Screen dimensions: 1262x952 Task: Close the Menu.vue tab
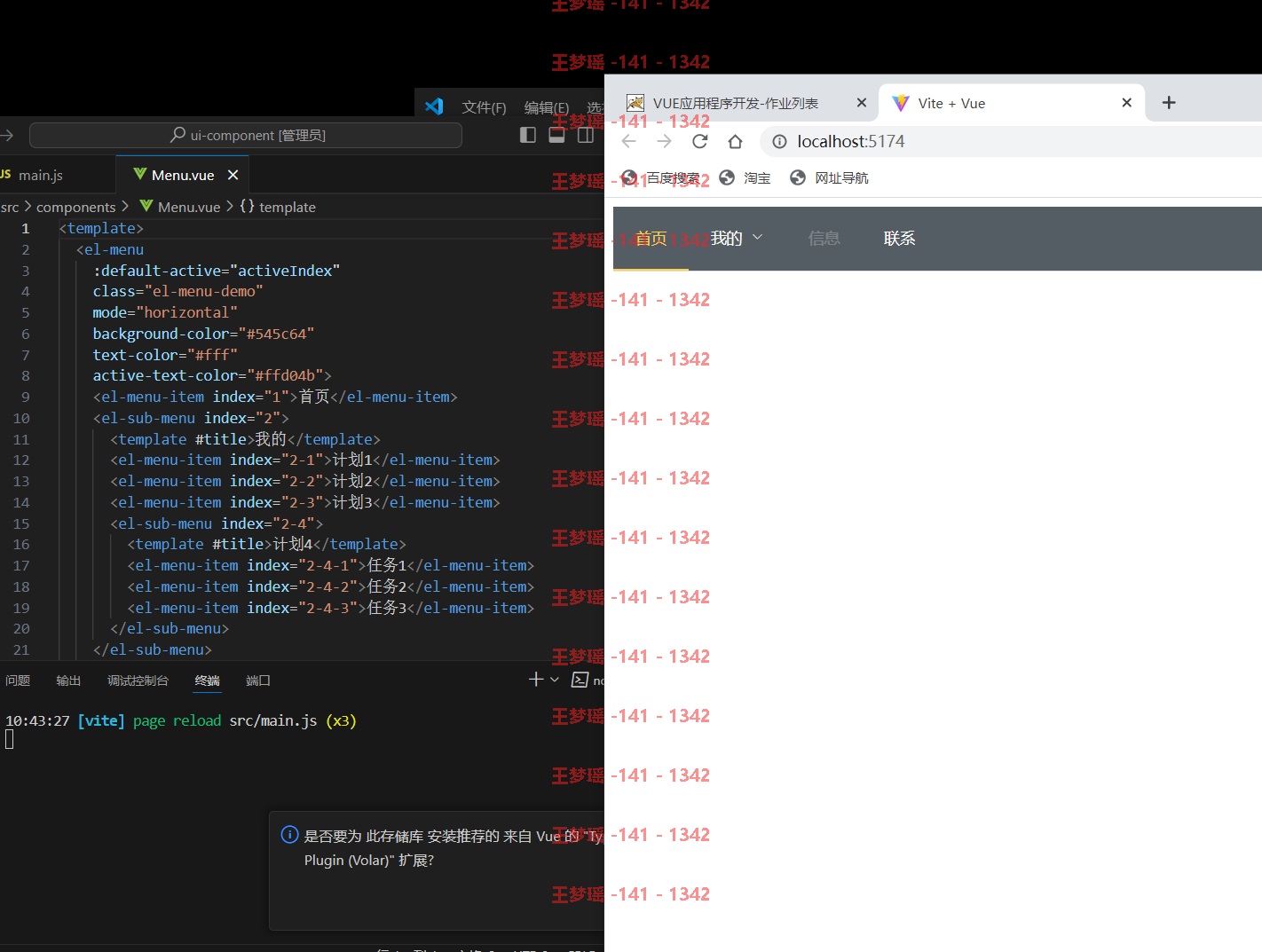233,175
